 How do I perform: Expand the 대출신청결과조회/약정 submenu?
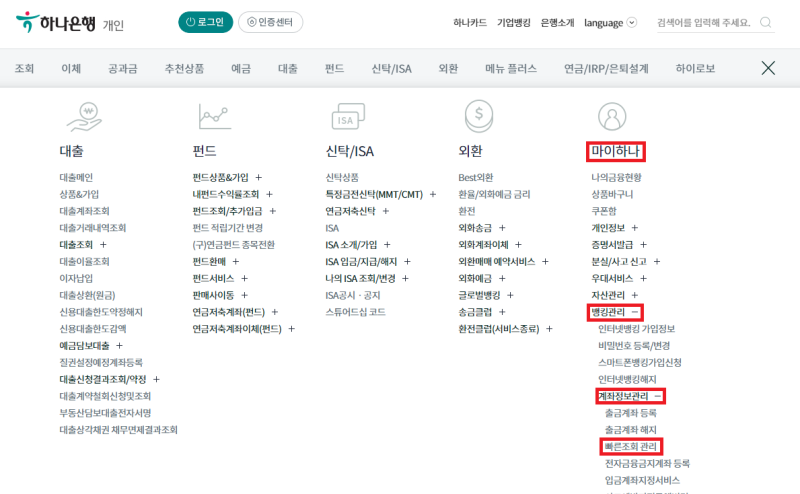(156, 379)
